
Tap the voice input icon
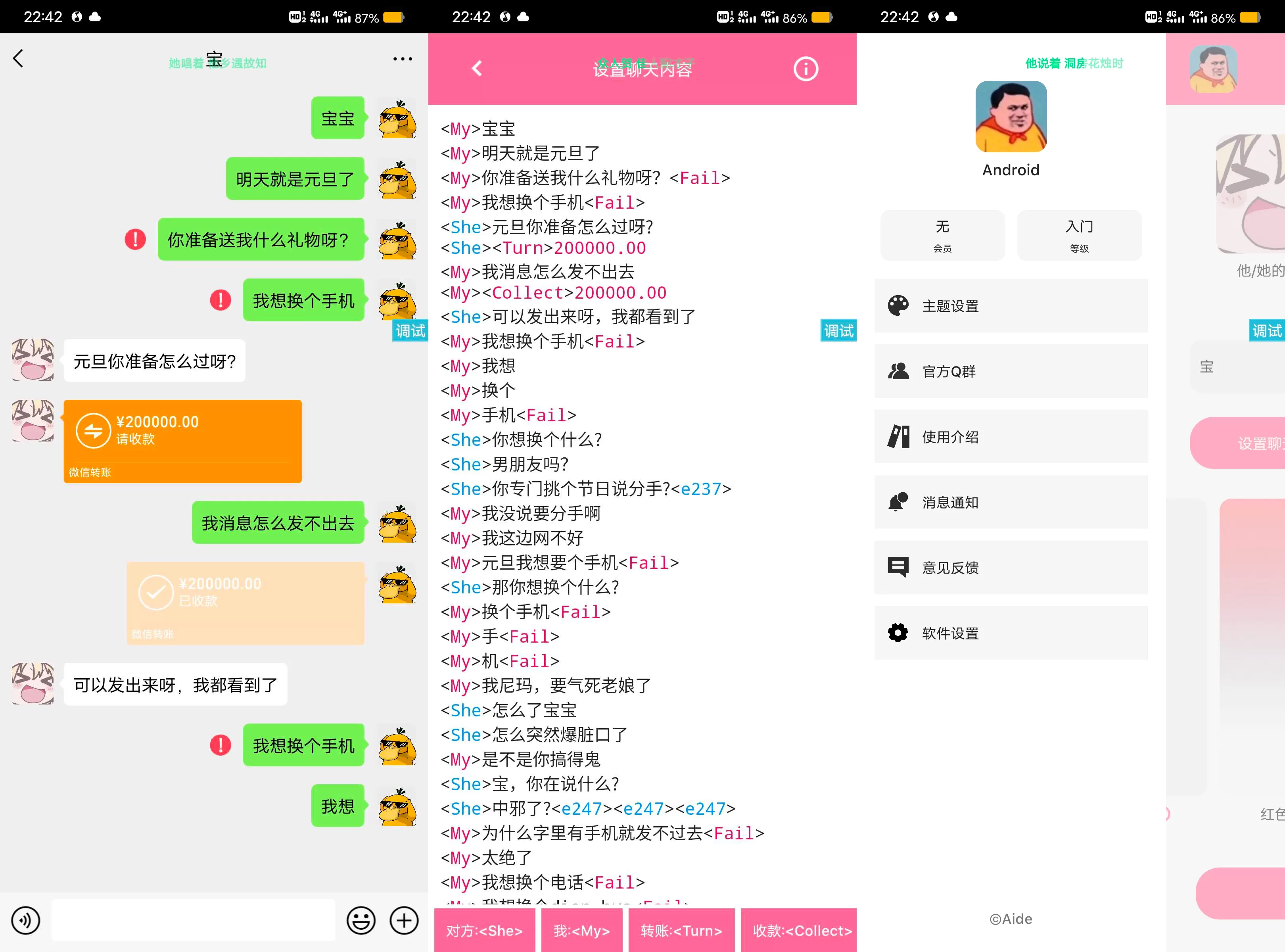click(x=26, y=920)
